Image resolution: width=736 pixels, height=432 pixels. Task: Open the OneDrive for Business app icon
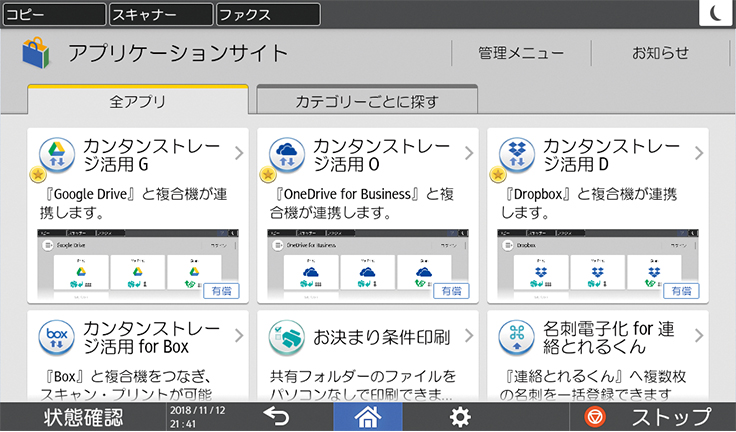click(287, 156)
